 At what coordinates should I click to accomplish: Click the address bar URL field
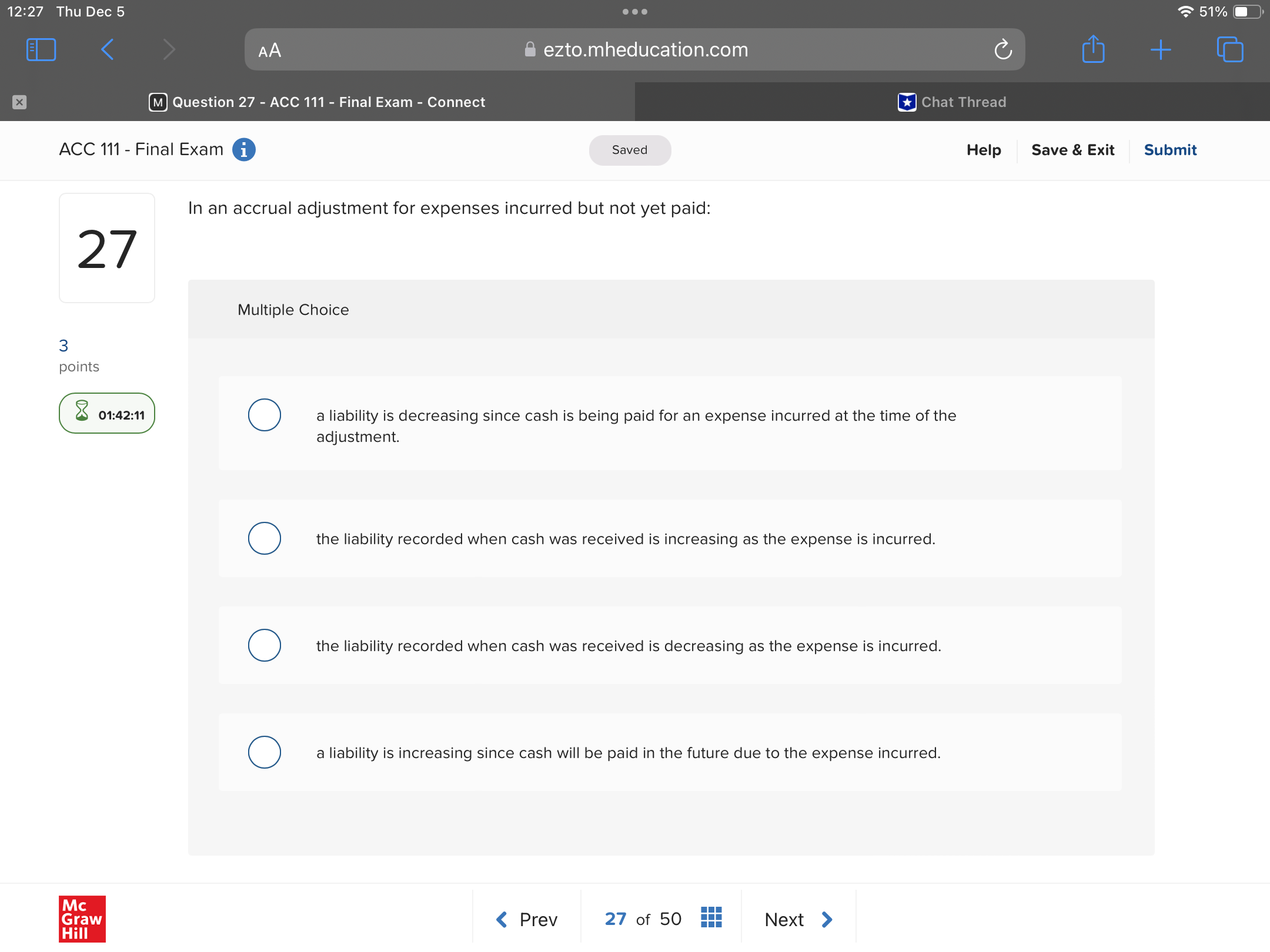coord(645,50)
